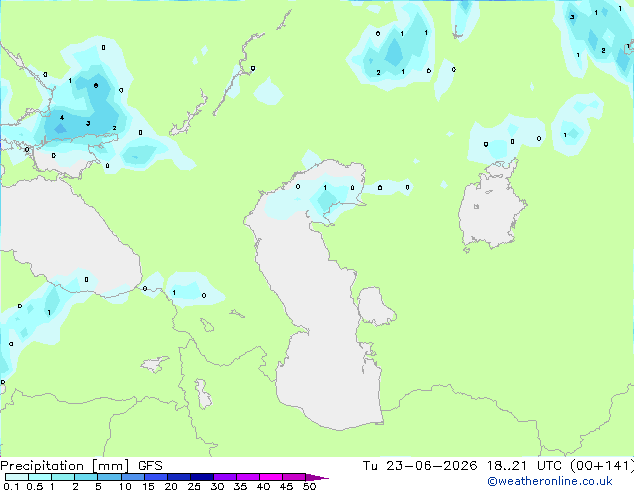634x490 pixels.
Task: Click the Aral Sea on the map
Action: 491,206
